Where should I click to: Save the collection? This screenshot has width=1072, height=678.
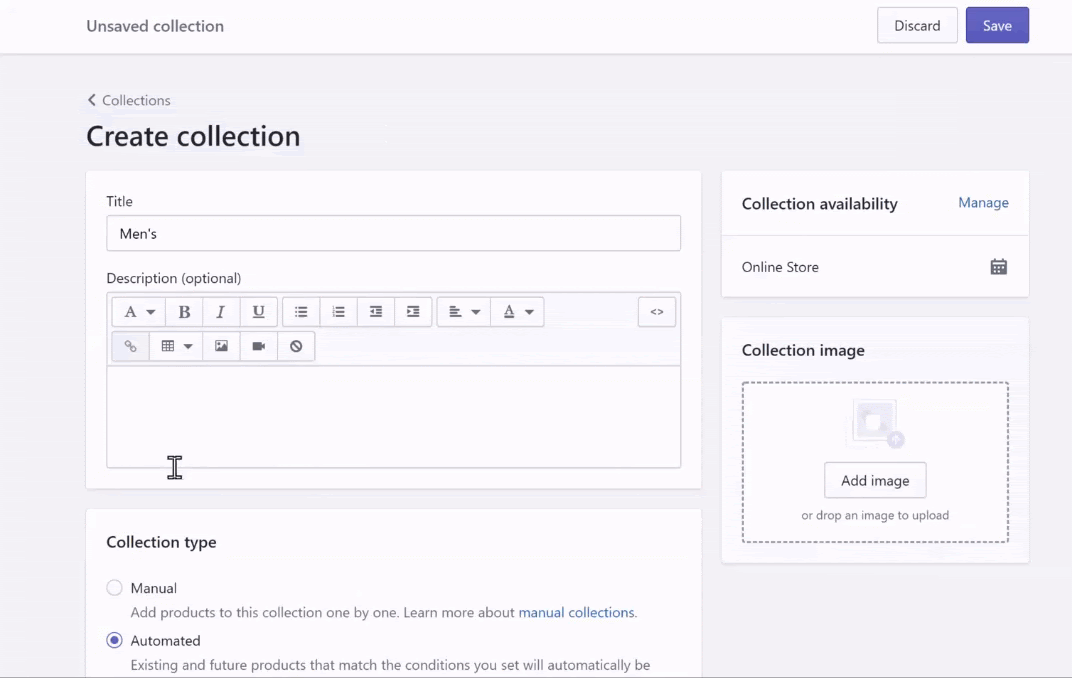[x=997, y=25]
